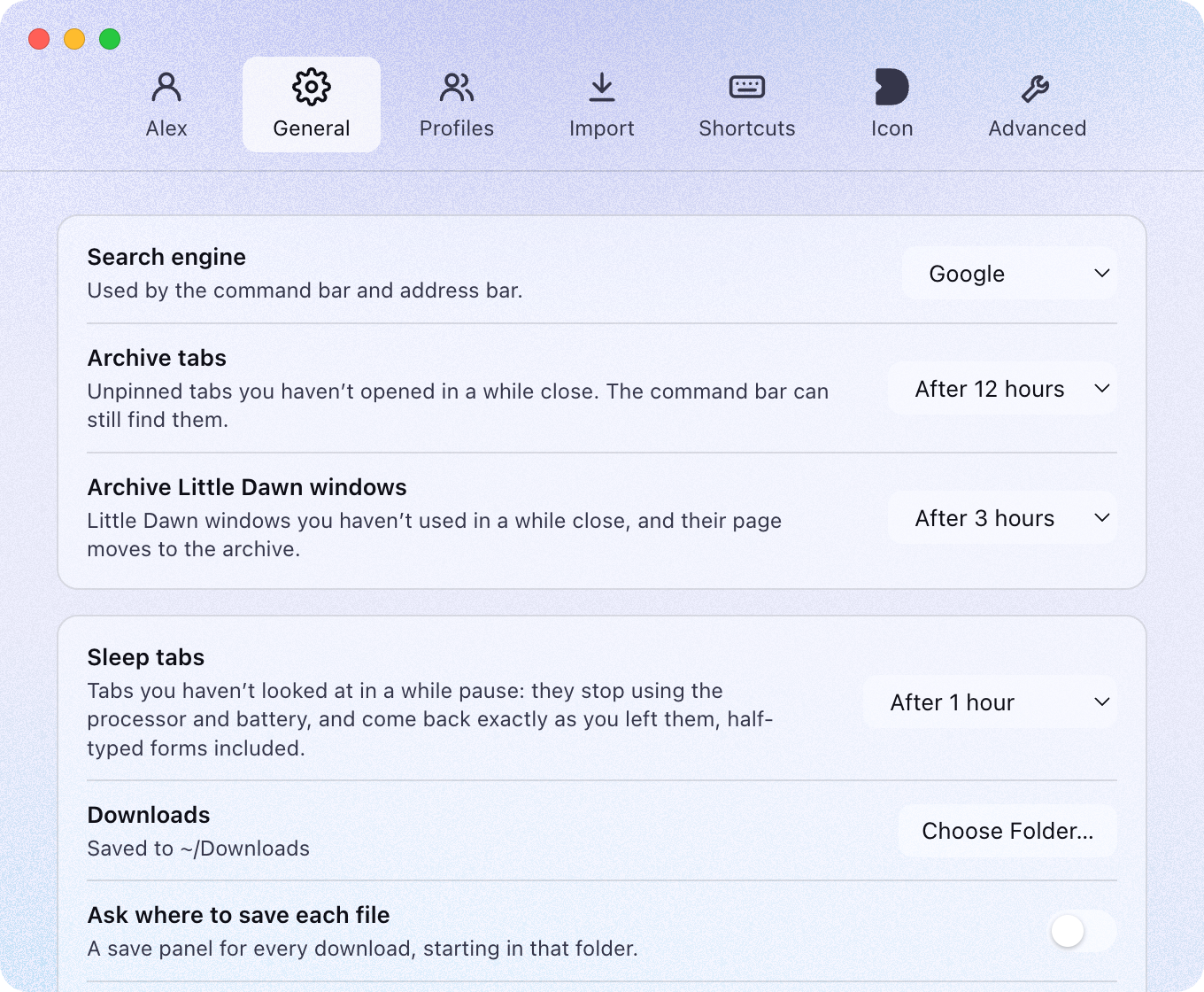Zoom the window with the green button
1204x992 pixels.
pos(110,39)
